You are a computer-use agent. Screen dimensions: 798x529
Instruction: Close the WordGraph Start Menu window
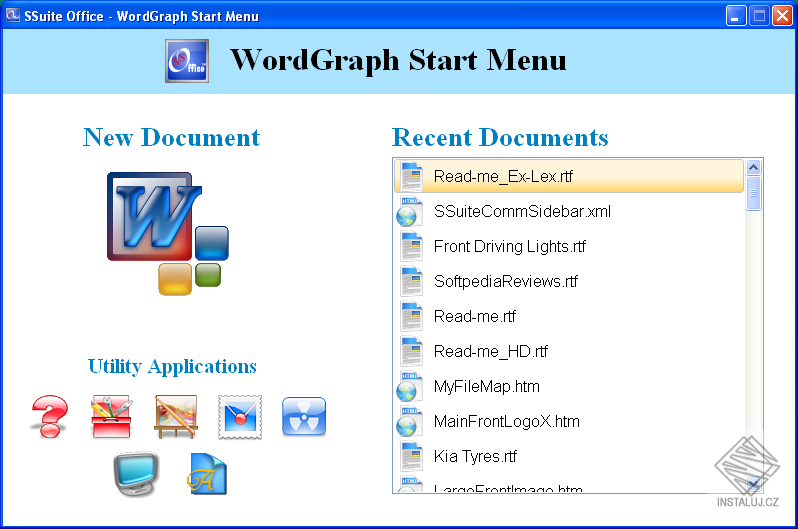click(782, 16)
